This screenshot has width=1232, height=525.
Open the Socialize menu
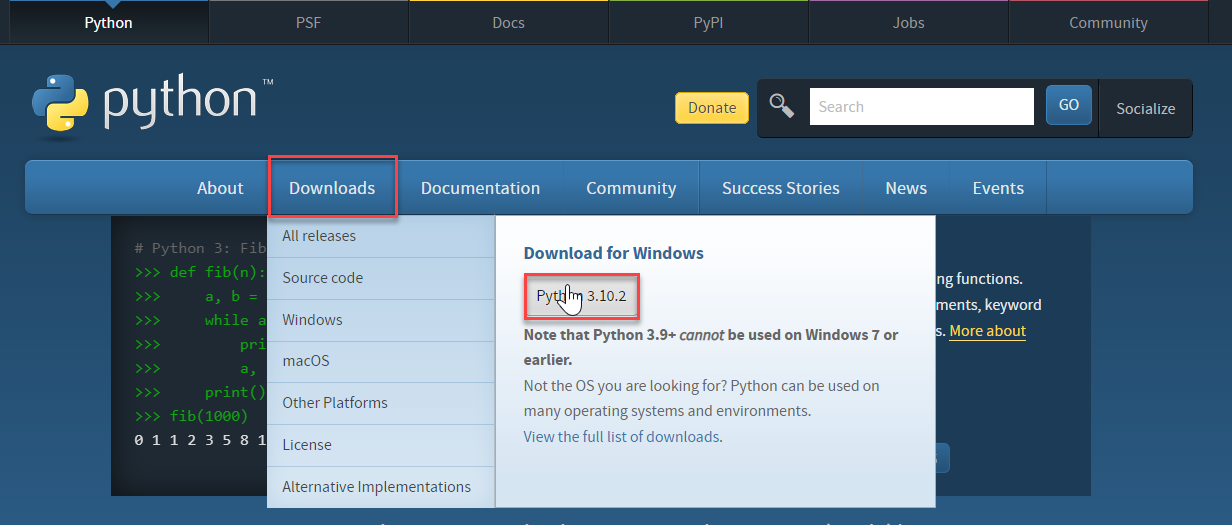pyautogui.click(x=1146, y=108)
